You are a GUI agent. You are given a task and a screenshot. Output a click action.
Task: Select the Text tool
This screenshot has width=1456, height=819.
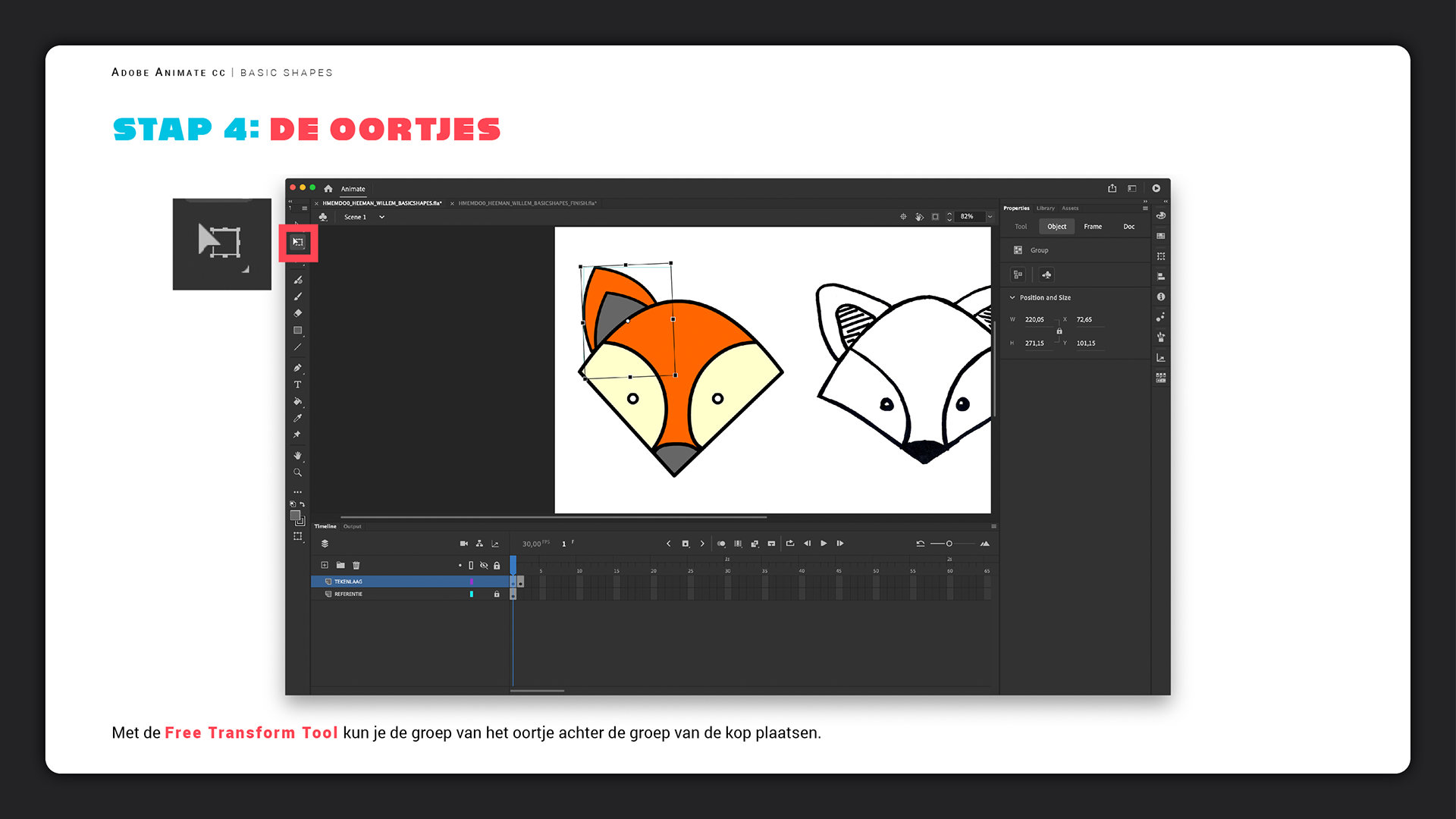click(x=298, y=384)
